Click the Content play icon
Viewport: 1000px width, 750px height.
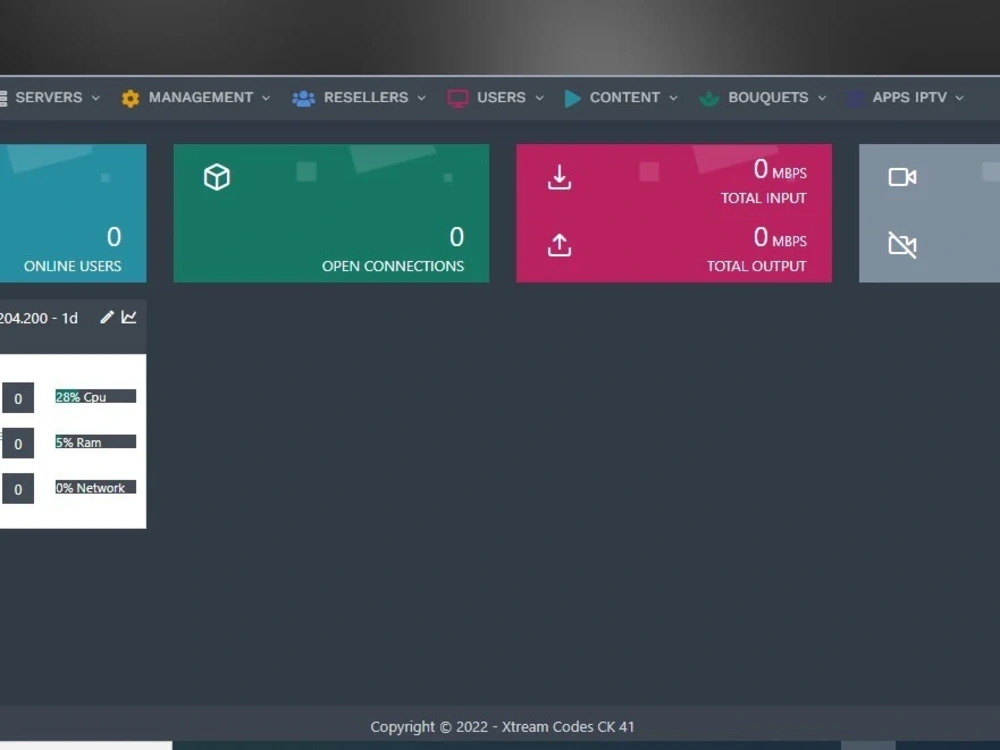point(572,98)
